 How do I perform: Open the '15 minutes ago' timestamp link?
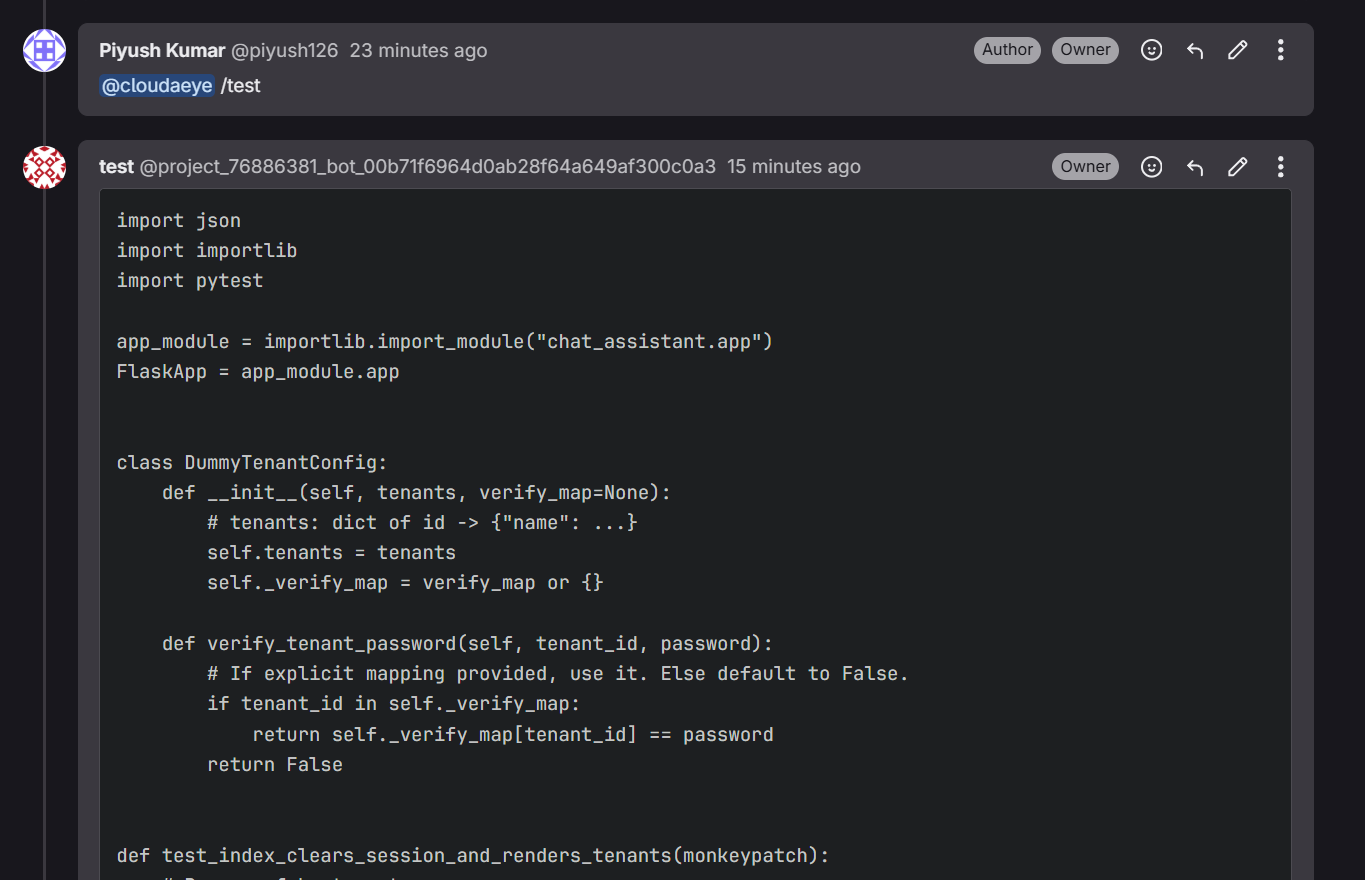[x=793, y=166]
